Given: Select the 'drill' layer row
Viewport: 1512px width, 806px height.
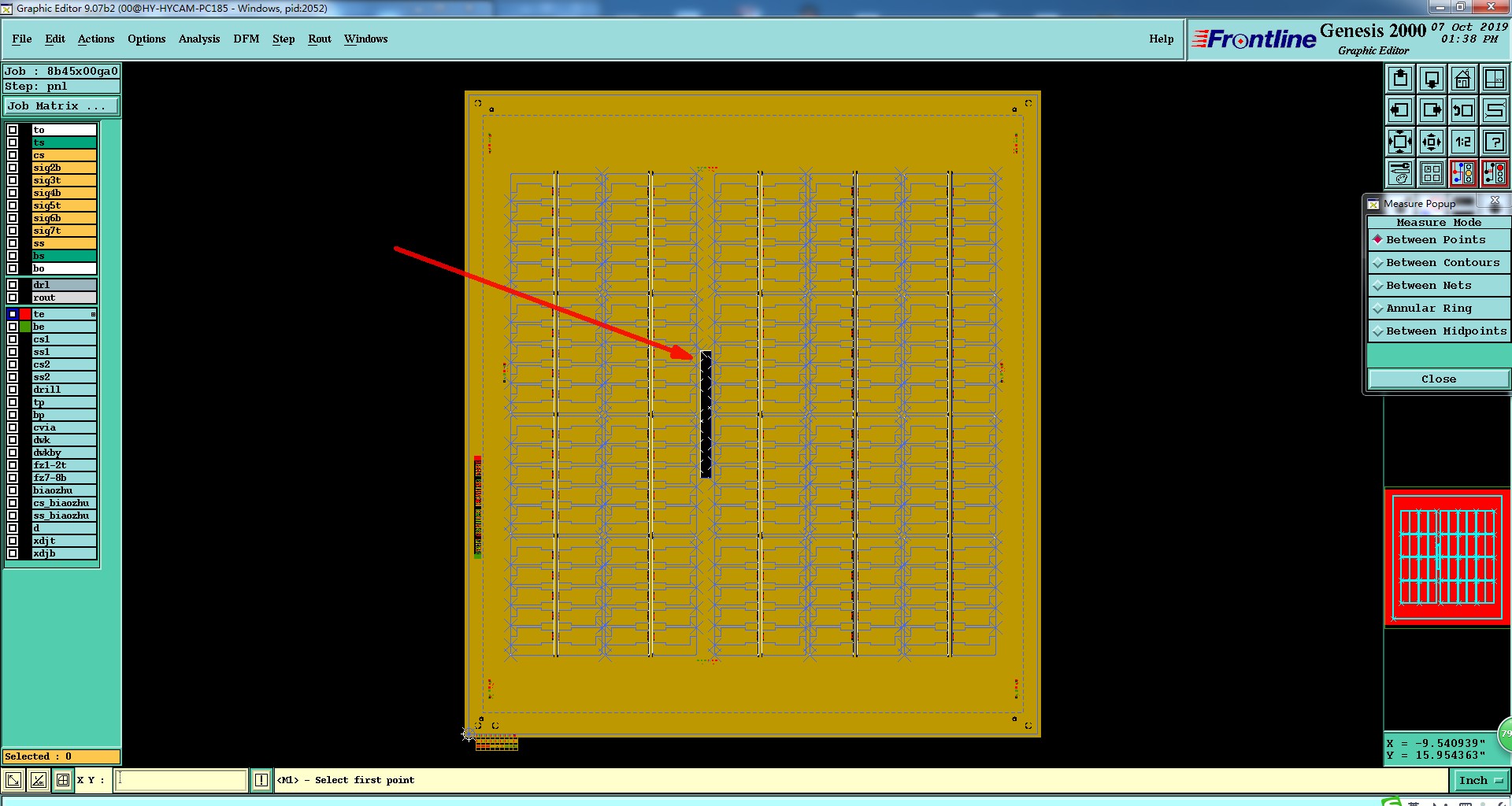Looking at the screenshot, I should [64, 390].
